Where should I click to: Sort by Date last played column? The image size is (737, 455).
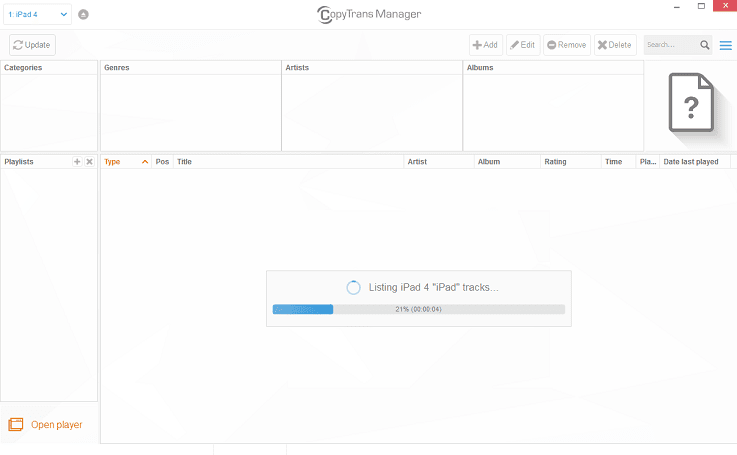click(x=695, y=162)
